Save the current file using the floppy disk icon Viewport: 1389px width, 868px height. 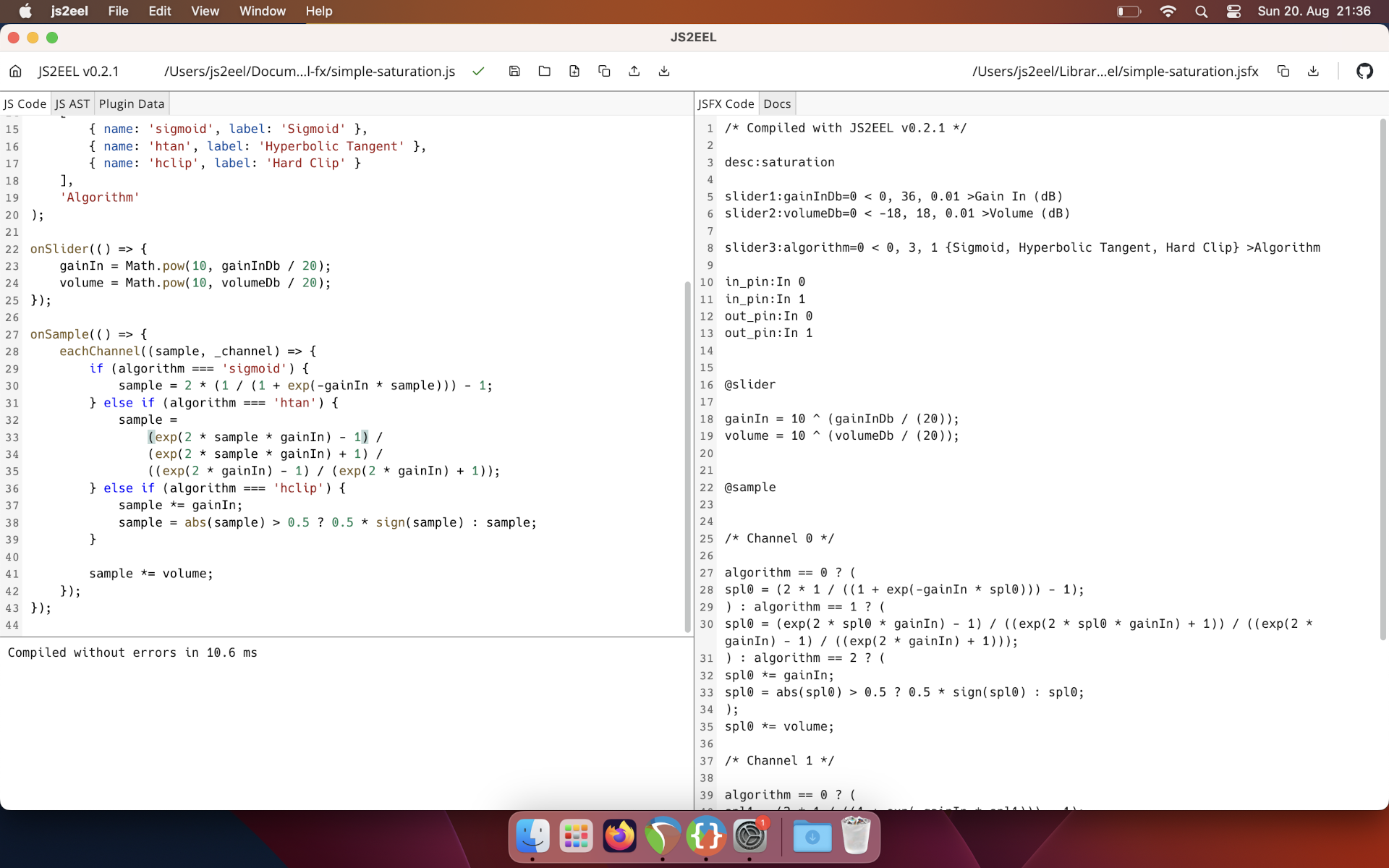click(x=514, y=71)
